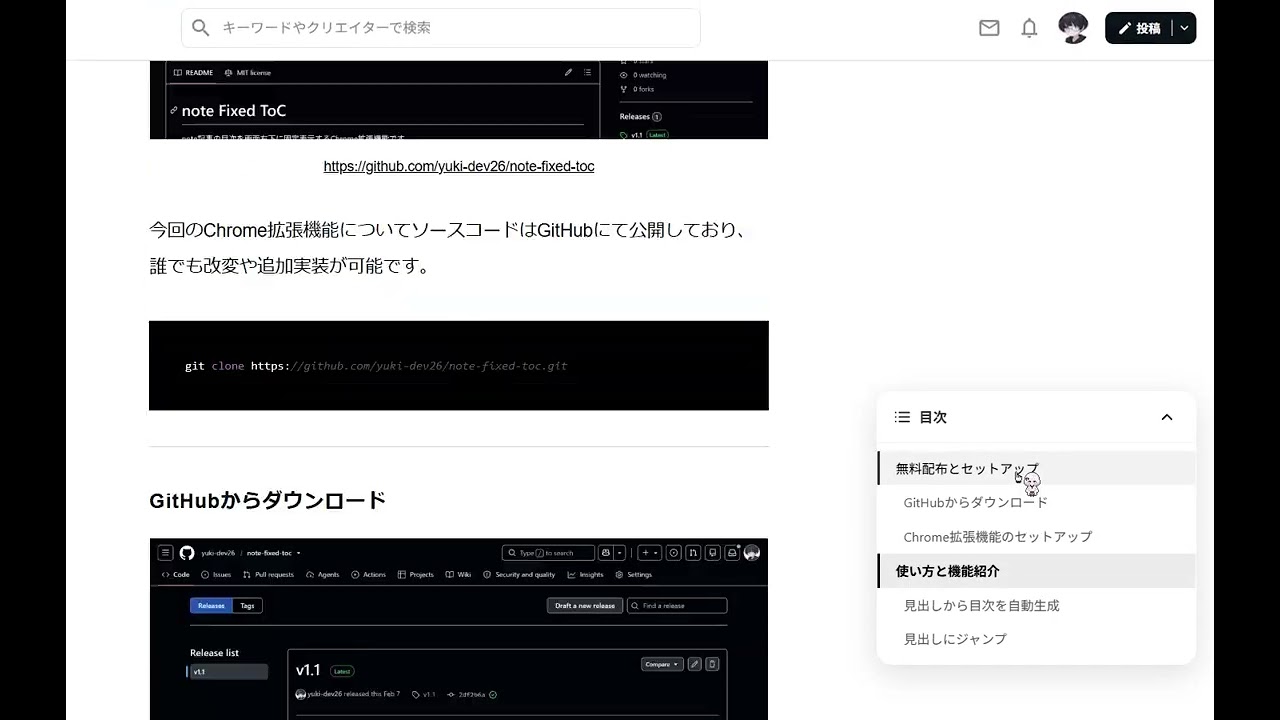Viewport: 1280px width, 720px height.
Task: Click the GitHubからダウンロード article heading
Action: coord(267,500)
